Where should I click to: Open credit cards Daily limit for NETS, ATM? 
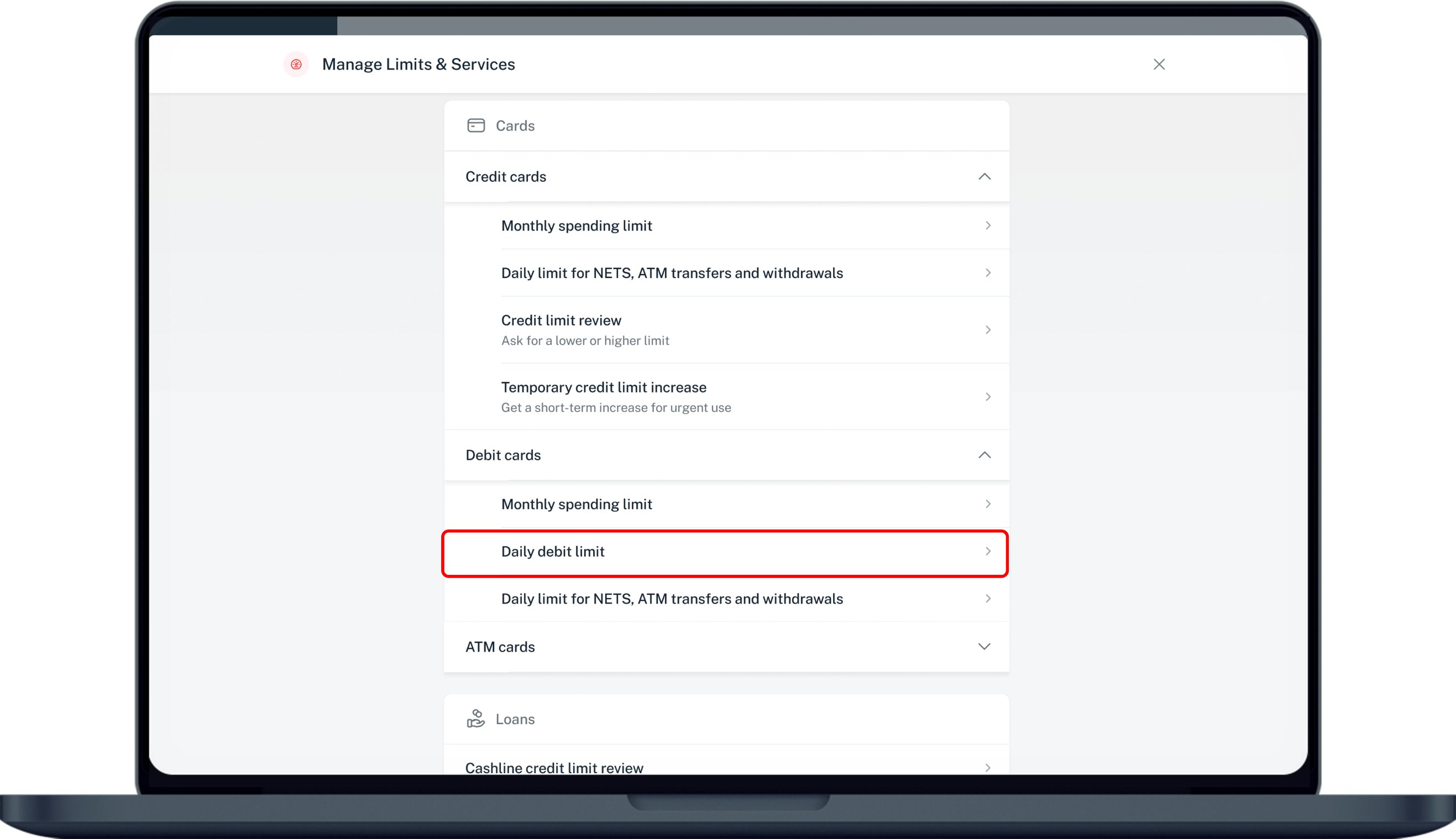pyautogui.click(x=672, y=273)
